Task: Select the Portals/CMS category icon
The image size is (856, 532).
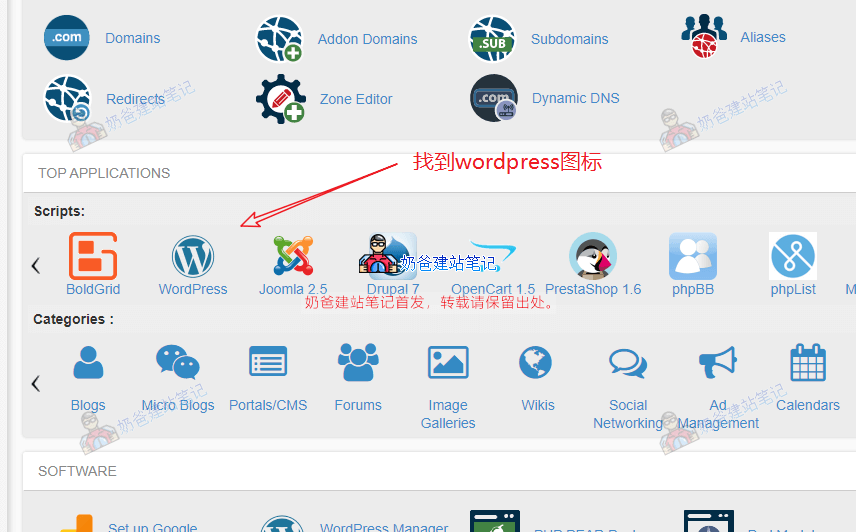Action: click(x=268, y=361)
